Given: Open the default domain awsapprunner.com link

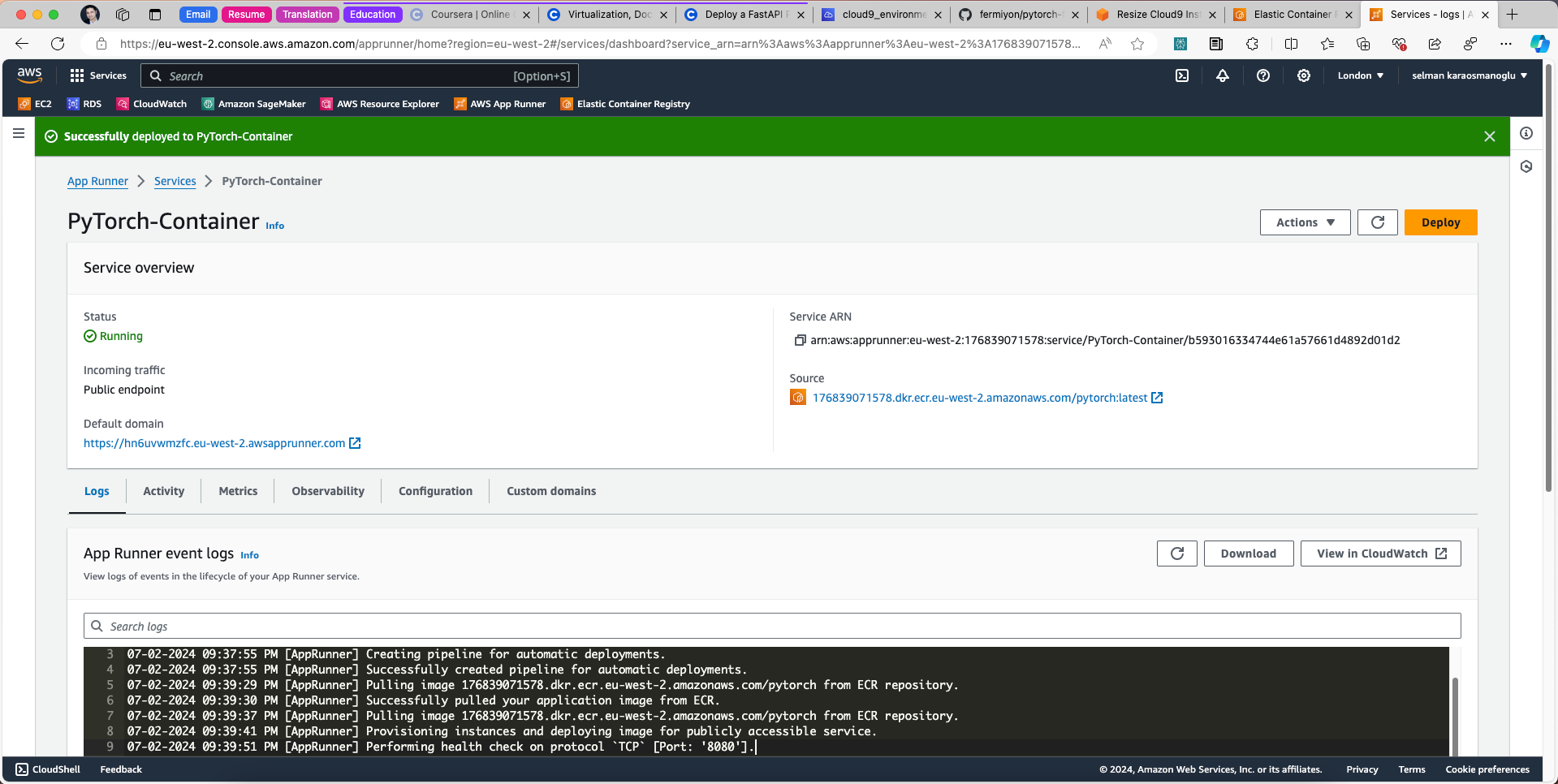Looking at the screenshot, I should [x=222, y=443].
